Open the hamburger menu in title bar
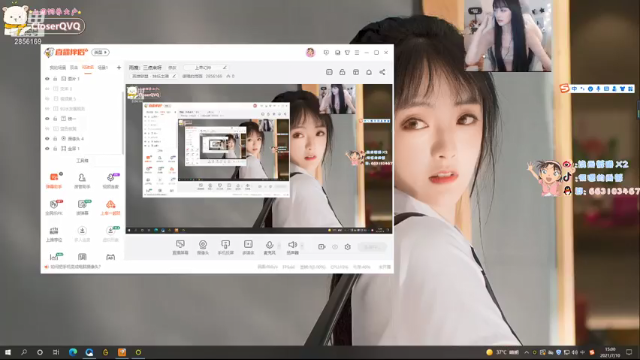 (x=357, y=53)
